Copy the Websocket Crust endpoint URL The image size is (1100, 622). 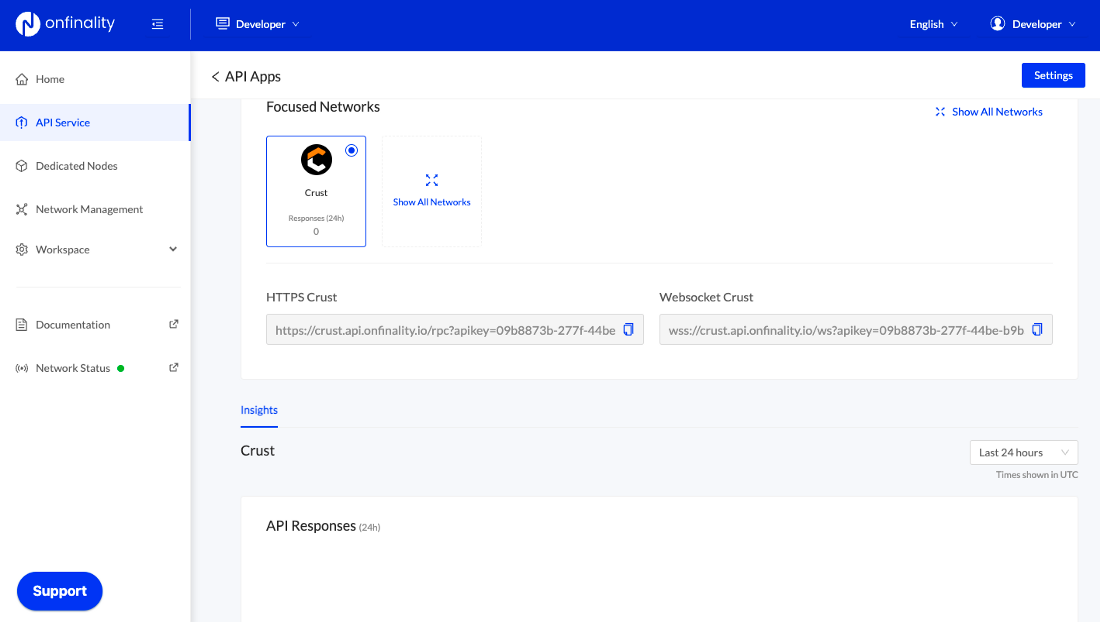click(1038, 330)
